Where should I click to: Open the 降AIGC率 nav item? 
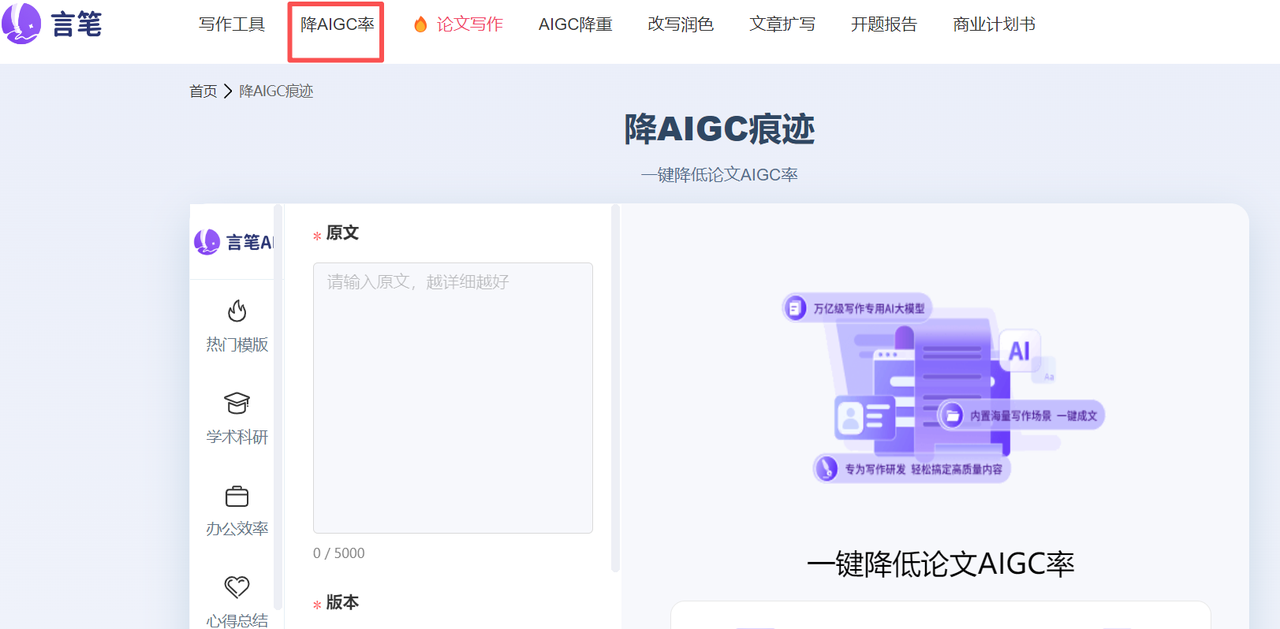click(337, 25)
